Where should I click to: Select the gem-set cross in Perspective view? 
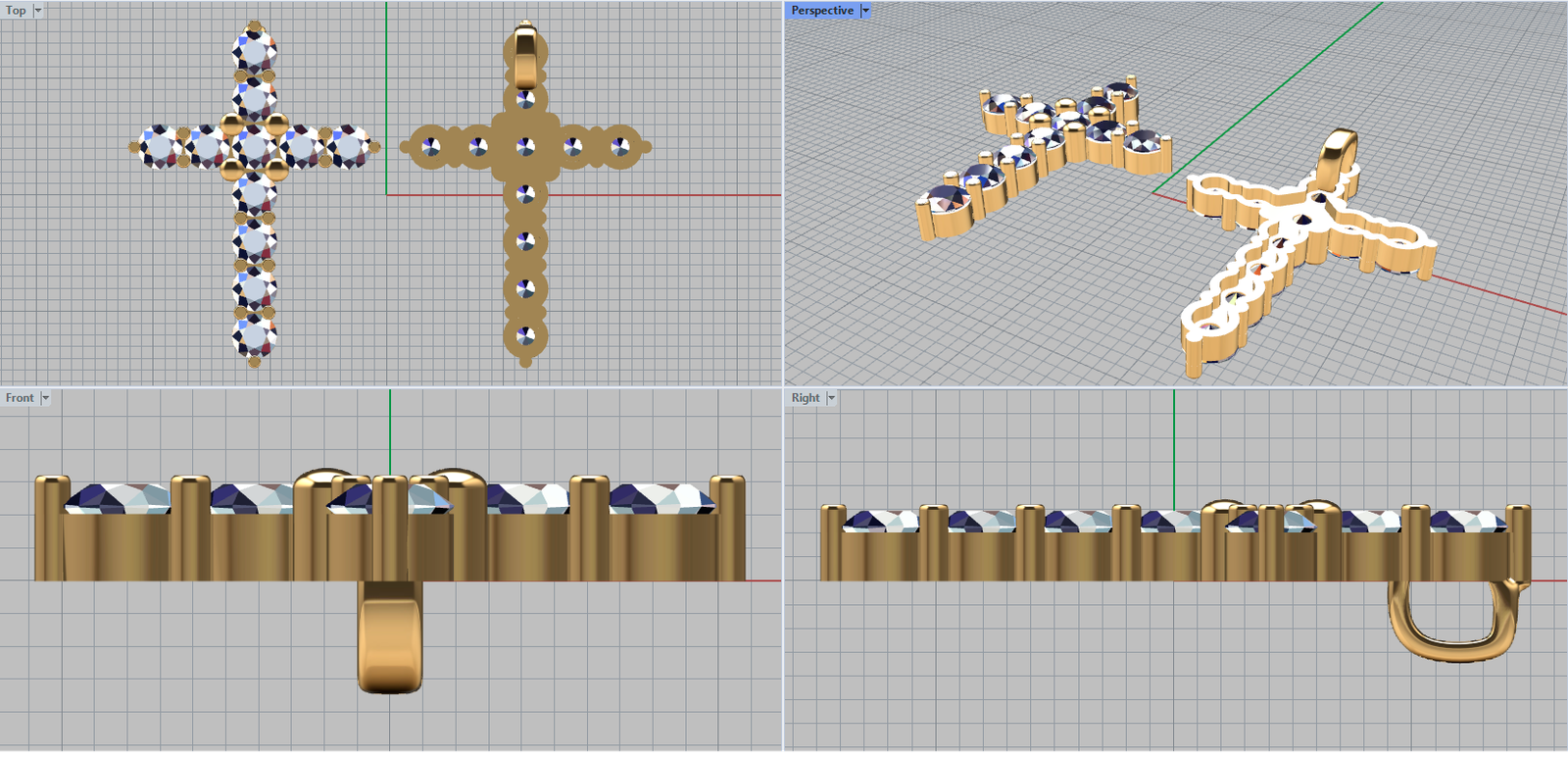(x=1039, y=157)
